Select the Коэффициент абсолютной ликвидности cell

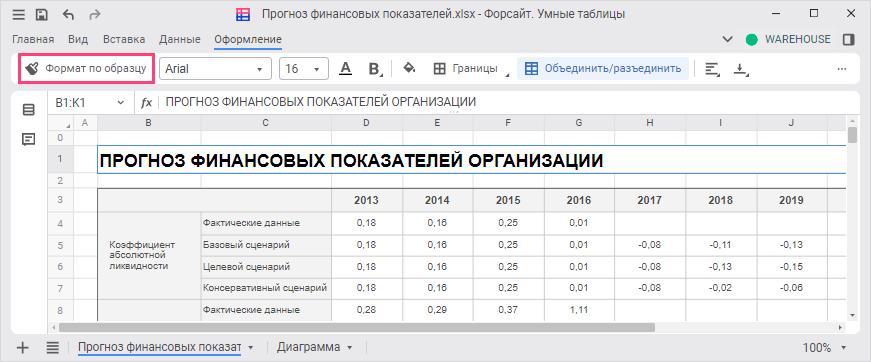[149, 255]
